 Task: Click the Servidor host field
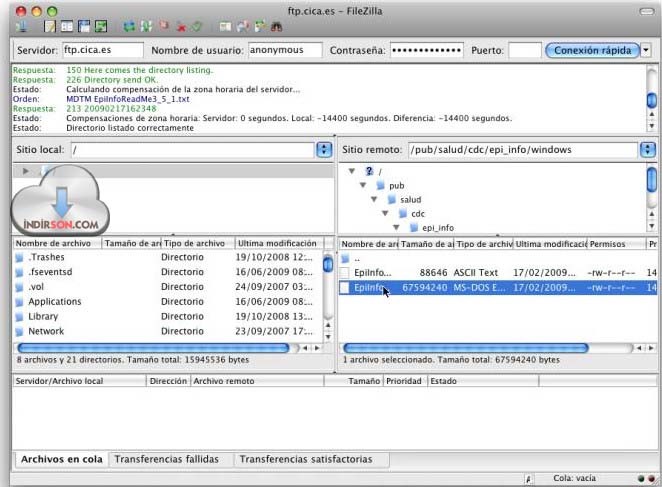point(103,50)
